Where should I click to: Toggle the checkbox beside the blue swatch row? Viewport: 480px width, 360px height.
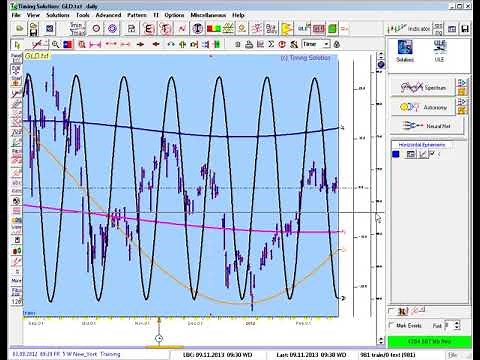[x=432, y=154]
